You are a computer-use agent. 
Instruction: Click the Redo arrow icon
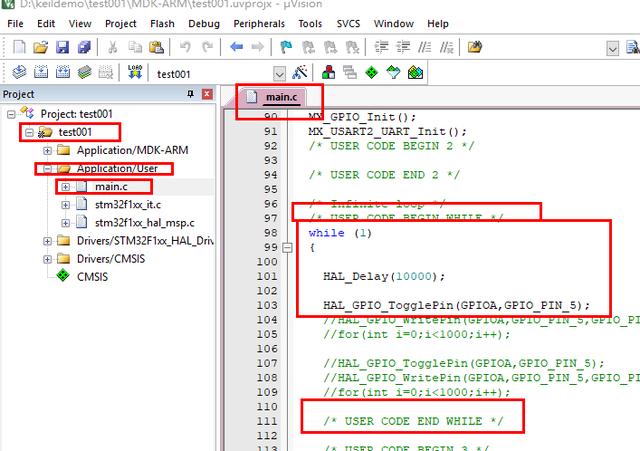coord(207,47)
